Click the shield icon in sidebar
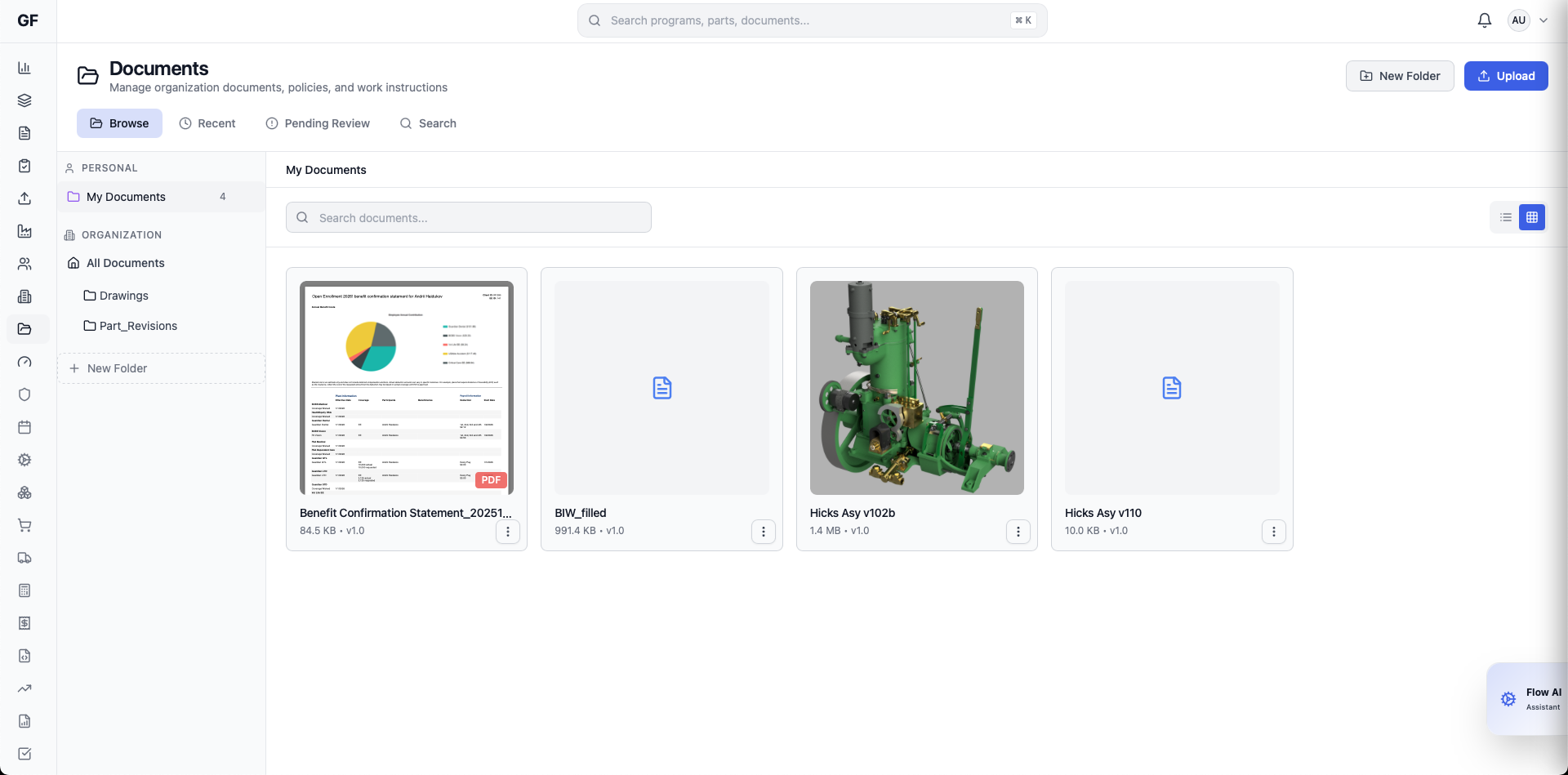Image resolution: width=1568 pixels, height=775 pixels. coord(24,394)
